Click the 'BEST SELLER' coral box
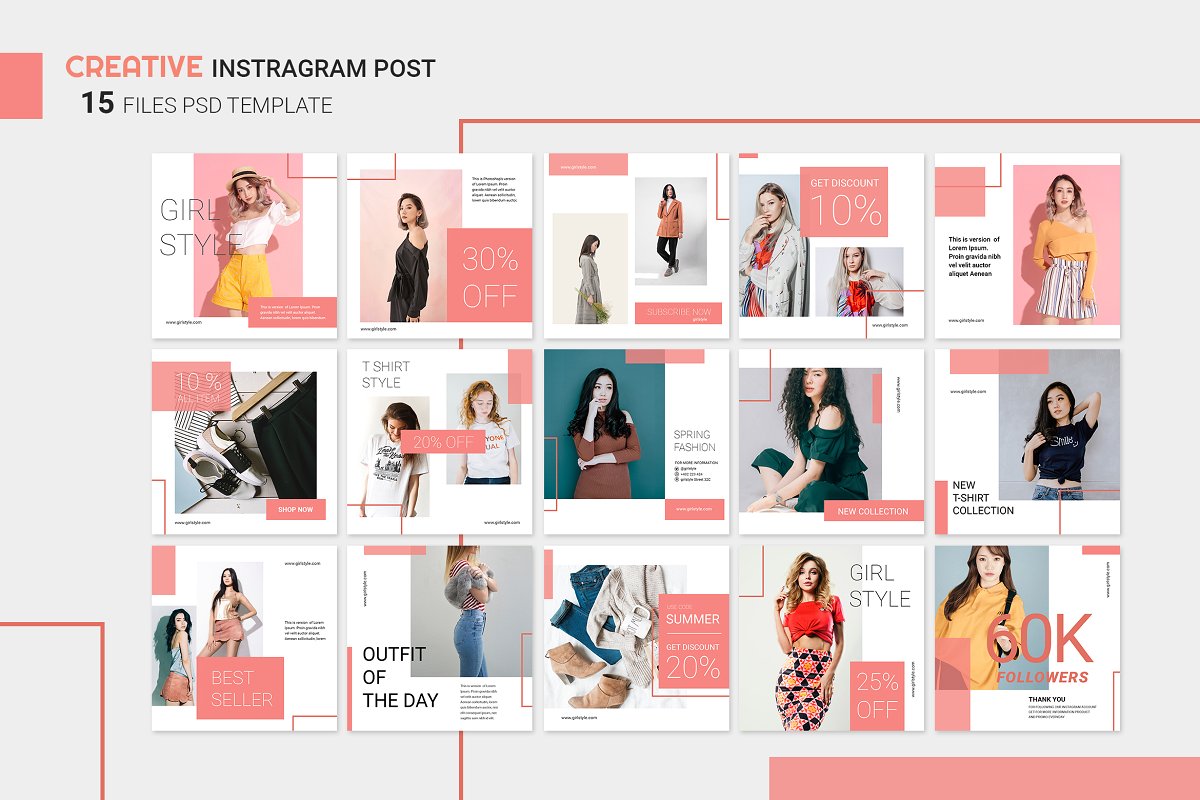Screen dimensions: 1200x800 click(x=240, y=688)
